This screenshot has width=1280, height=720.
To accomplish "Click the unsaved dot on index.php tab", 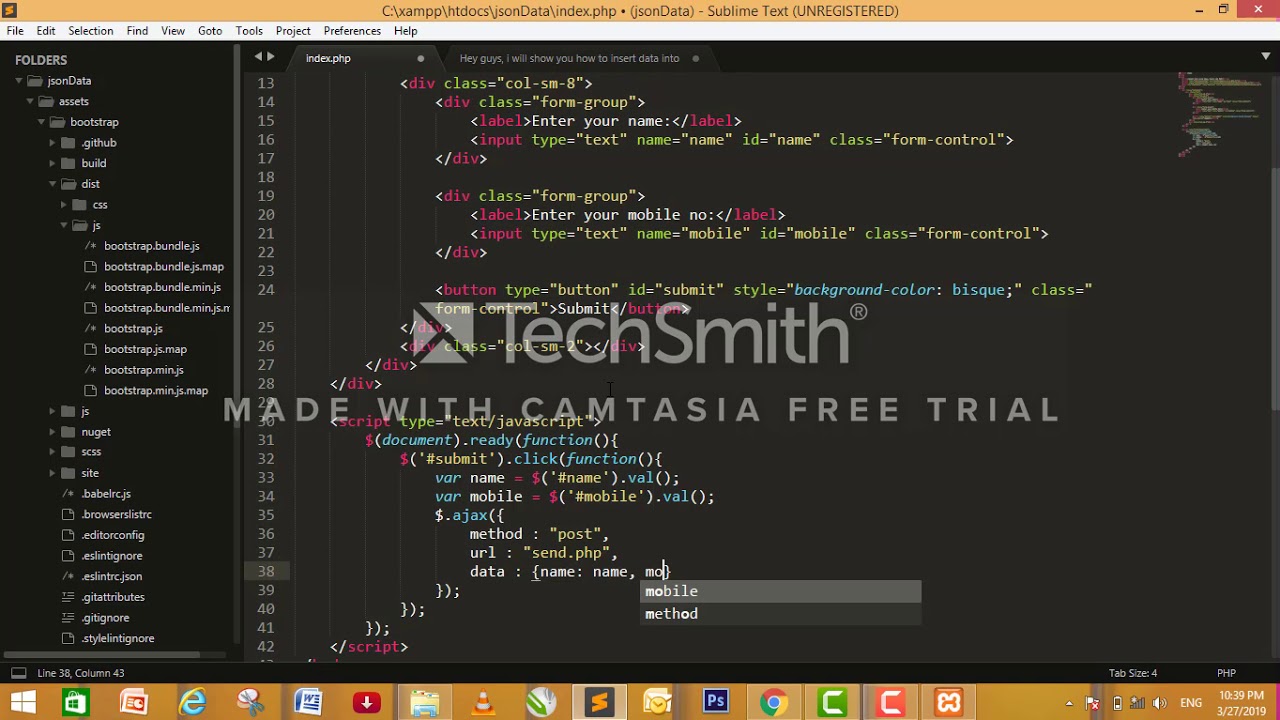I will 421,58.
